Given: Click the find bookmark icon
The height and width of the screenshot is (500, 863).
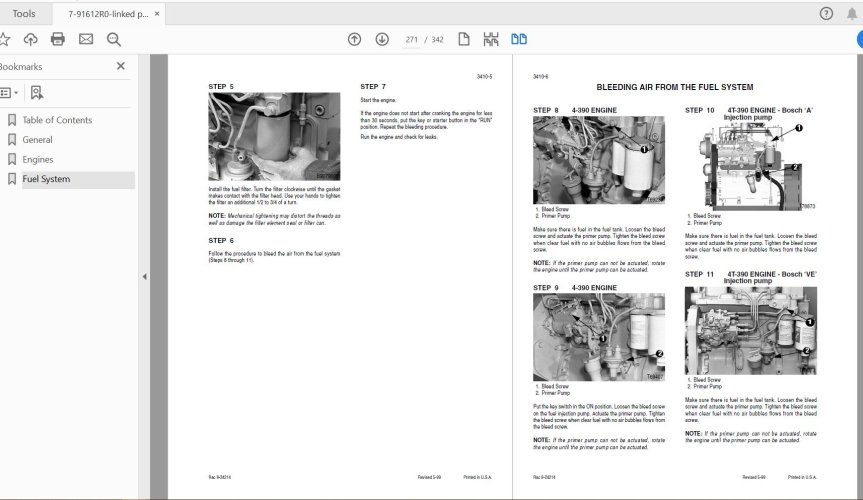Looking at the screenshot, I should (x=37, y=92).
